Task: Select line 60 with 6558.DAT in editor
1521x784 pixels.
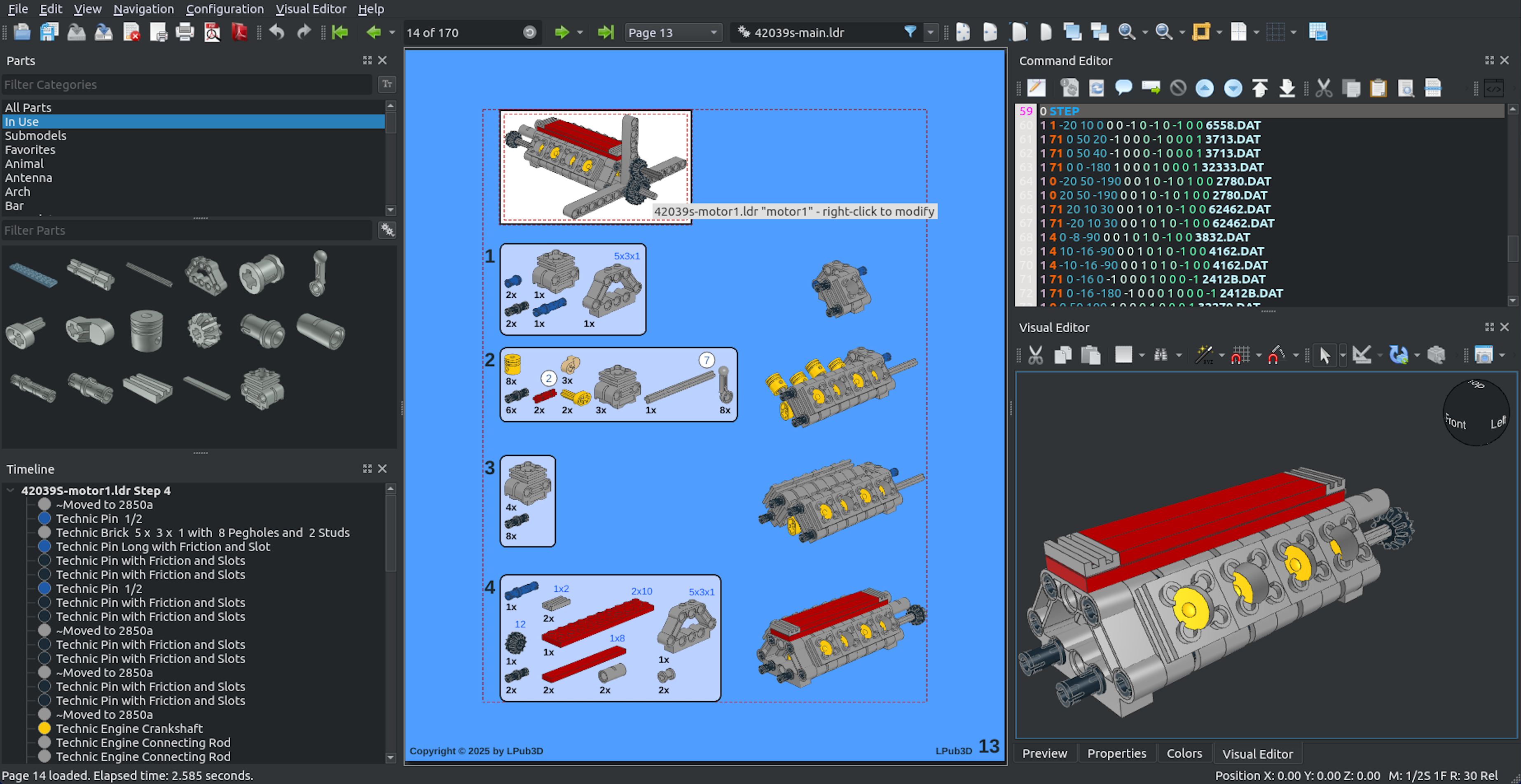Action: coord(1149,125)
